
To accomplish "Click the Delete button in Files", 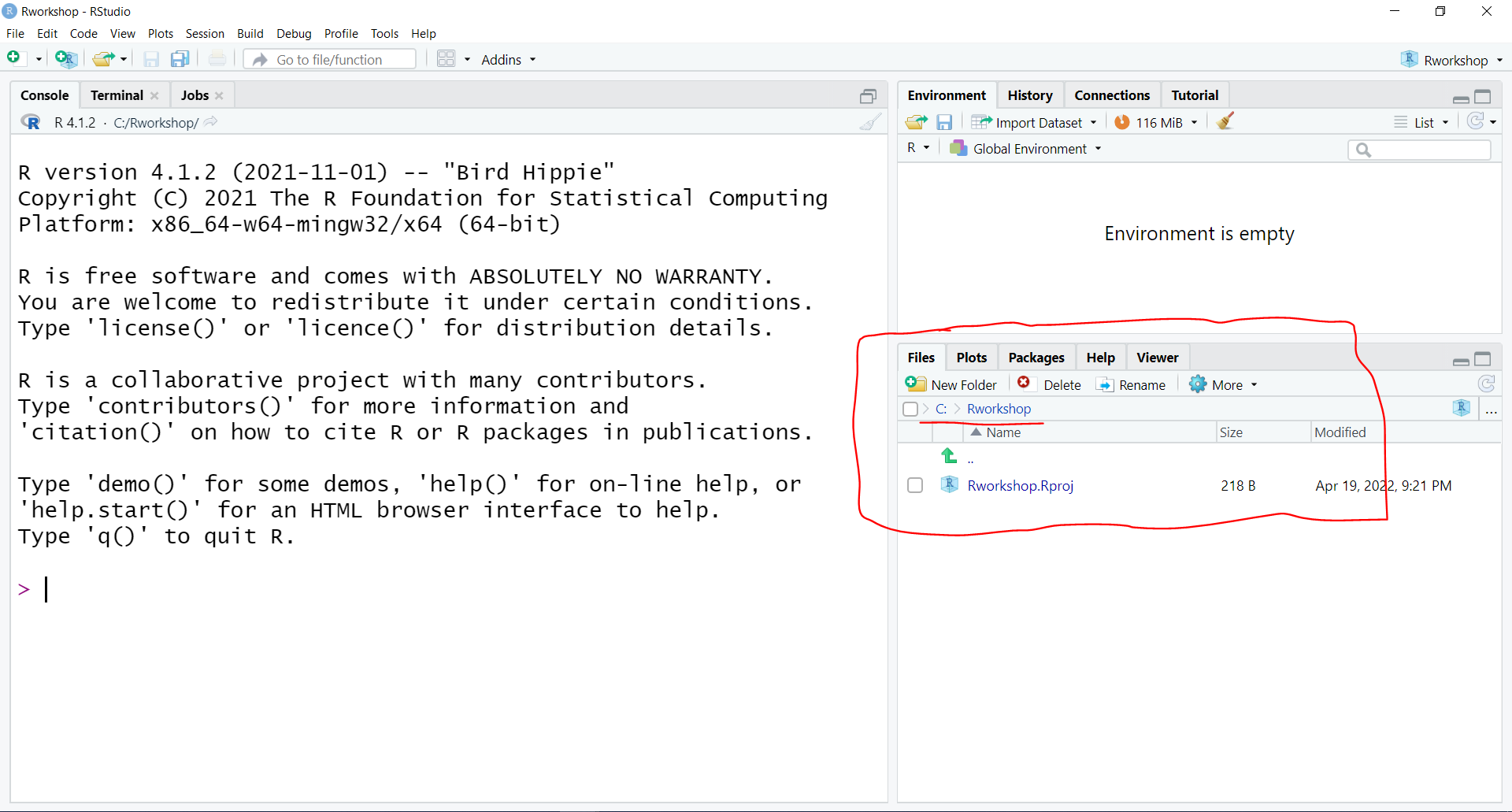I will [1049, 384].
